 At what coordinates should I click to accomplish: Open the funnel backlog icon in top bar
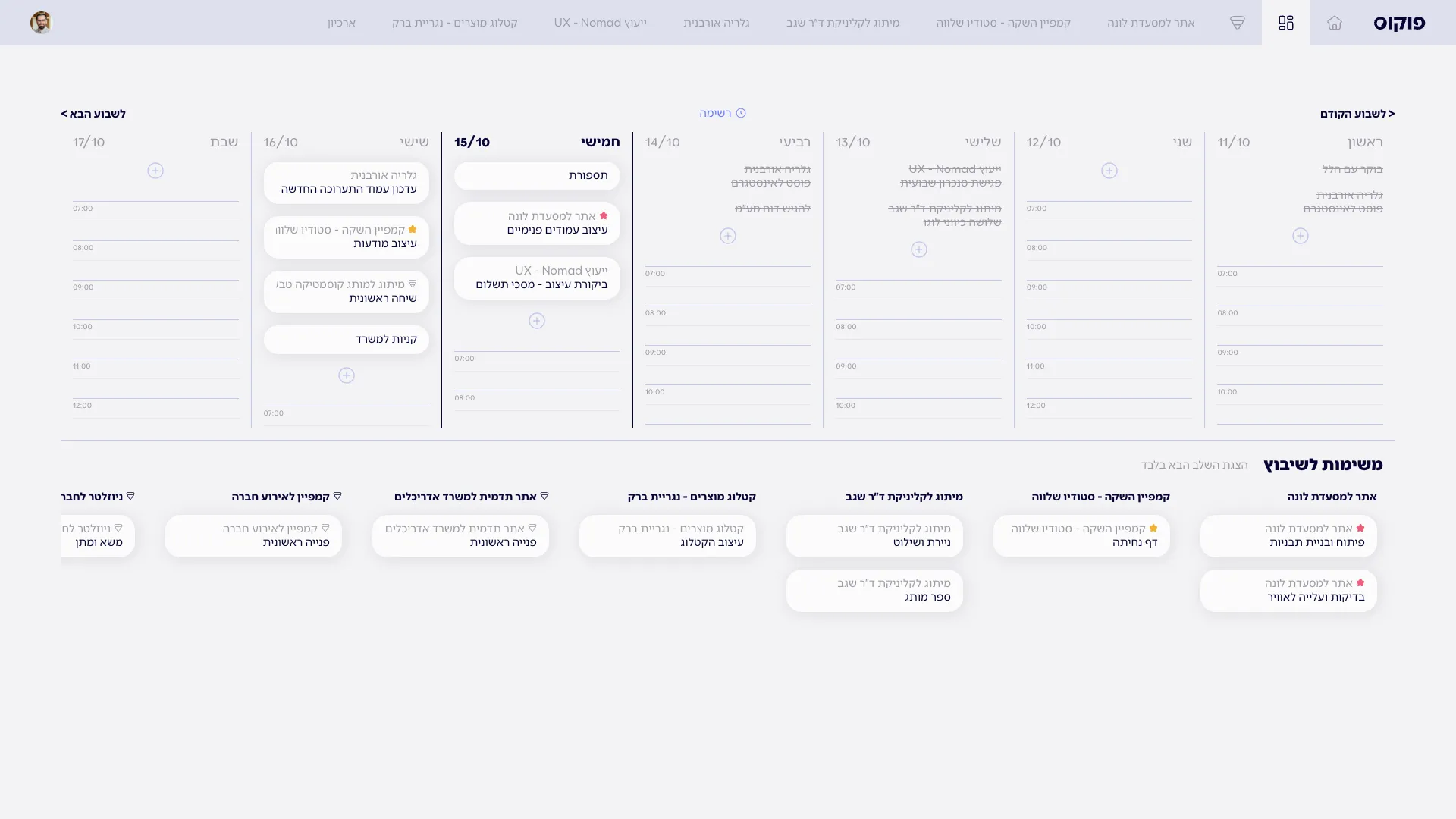point(1238,23)
